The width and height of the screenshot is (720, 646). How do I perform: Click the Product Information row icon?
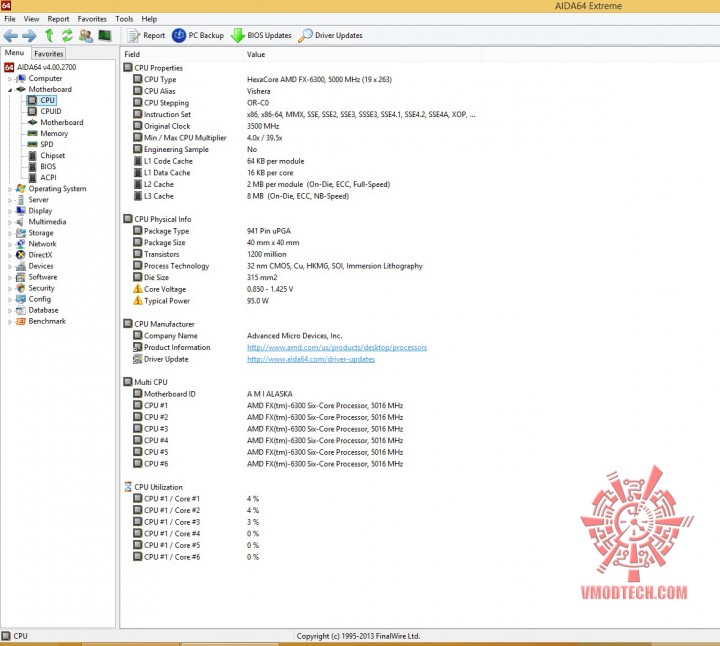click(137, 347)
